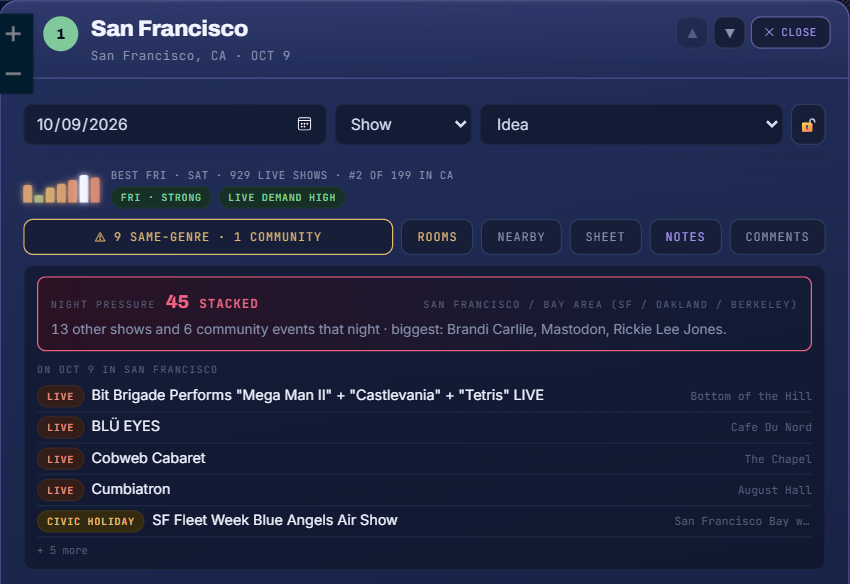Zoom in with the plus map control
The image size is (850, 584).
coord(14,34)
